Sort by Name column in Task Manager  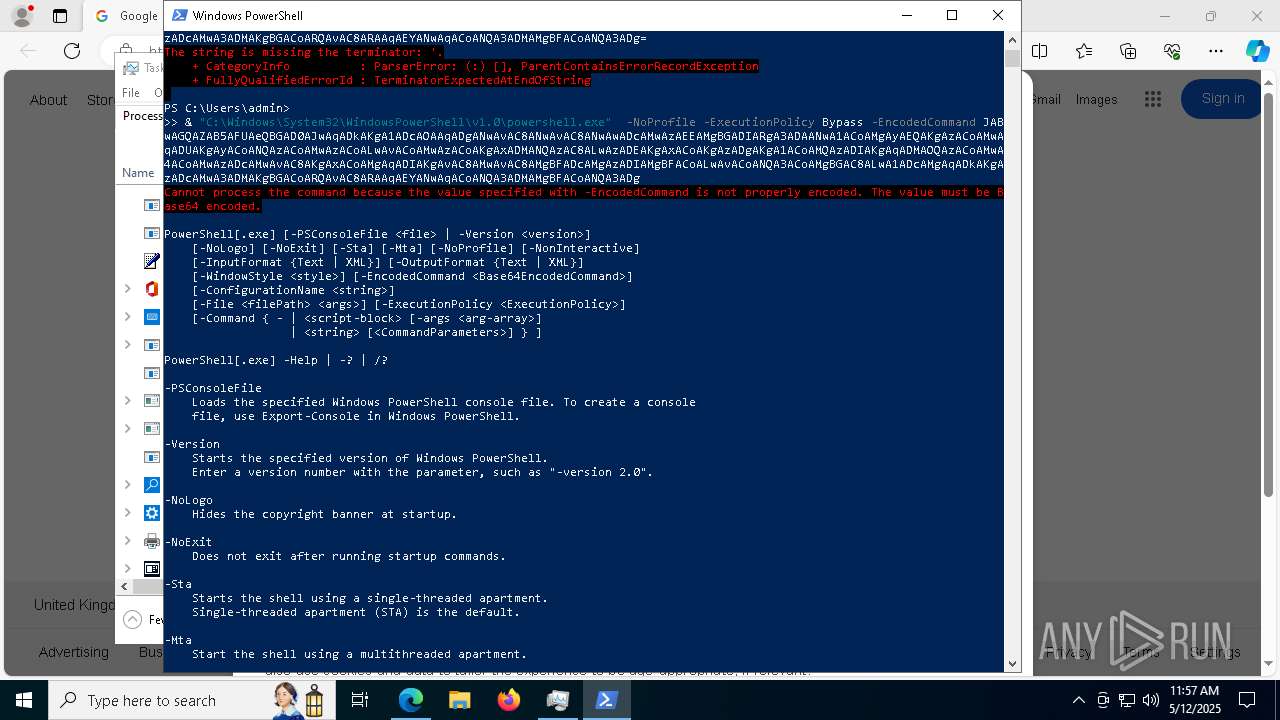pyautogui.click(x=138, y=173)
